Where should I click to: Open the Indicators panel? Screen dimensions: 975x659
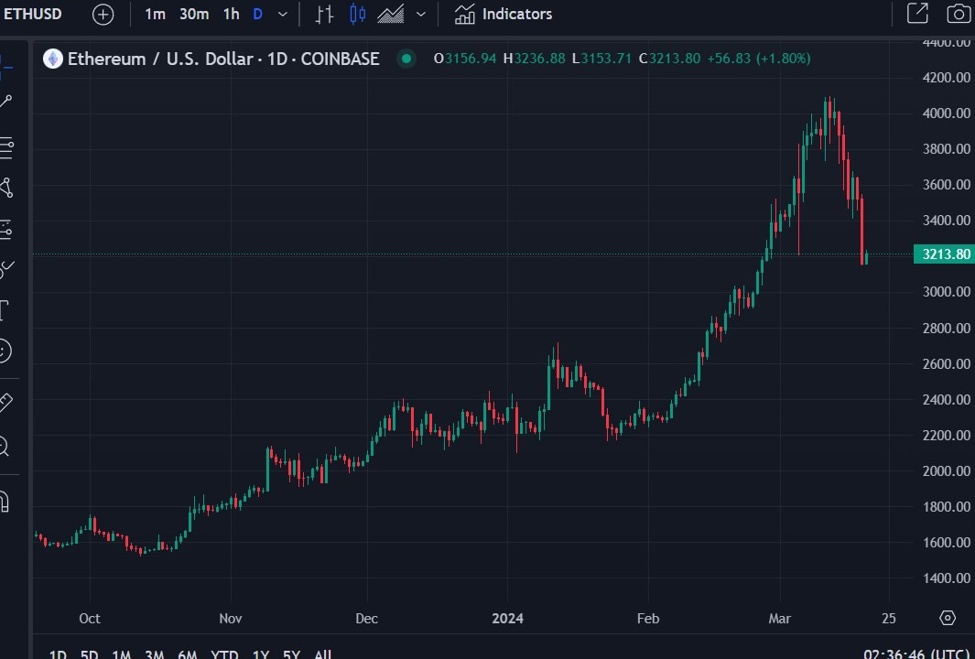[502, 14]
